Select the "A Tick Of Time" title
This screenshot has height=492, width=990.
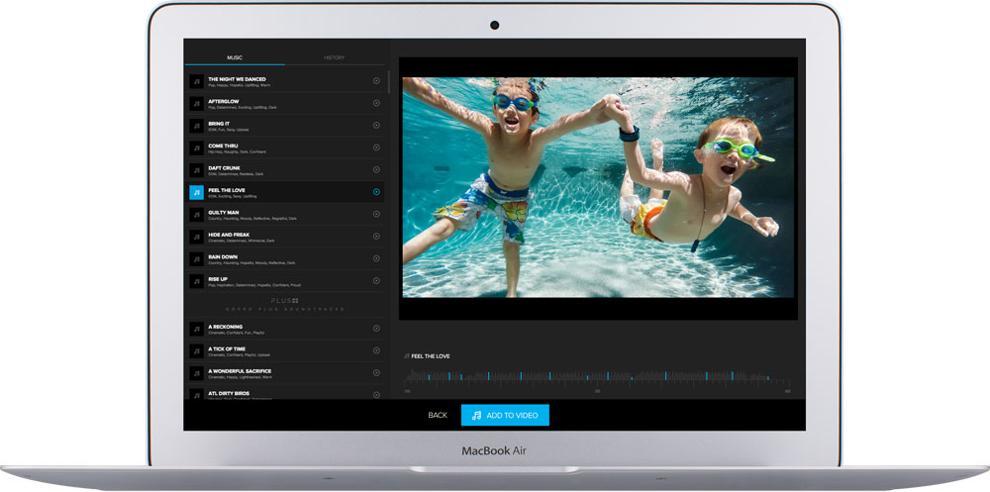[x=227, y=349]
